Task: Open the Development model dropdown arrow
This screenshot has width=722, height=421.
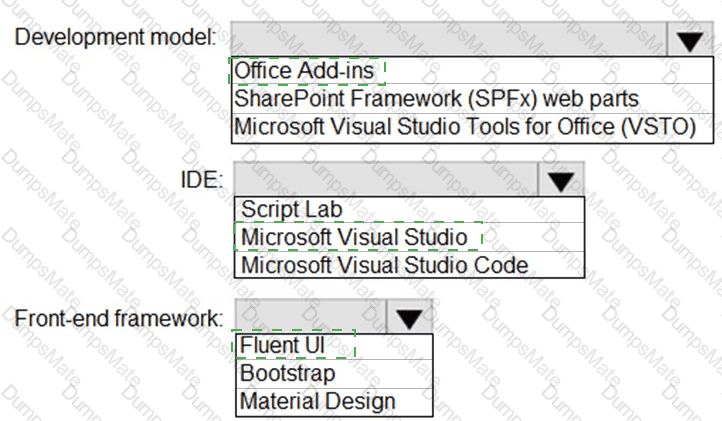Action: [689, 41]
